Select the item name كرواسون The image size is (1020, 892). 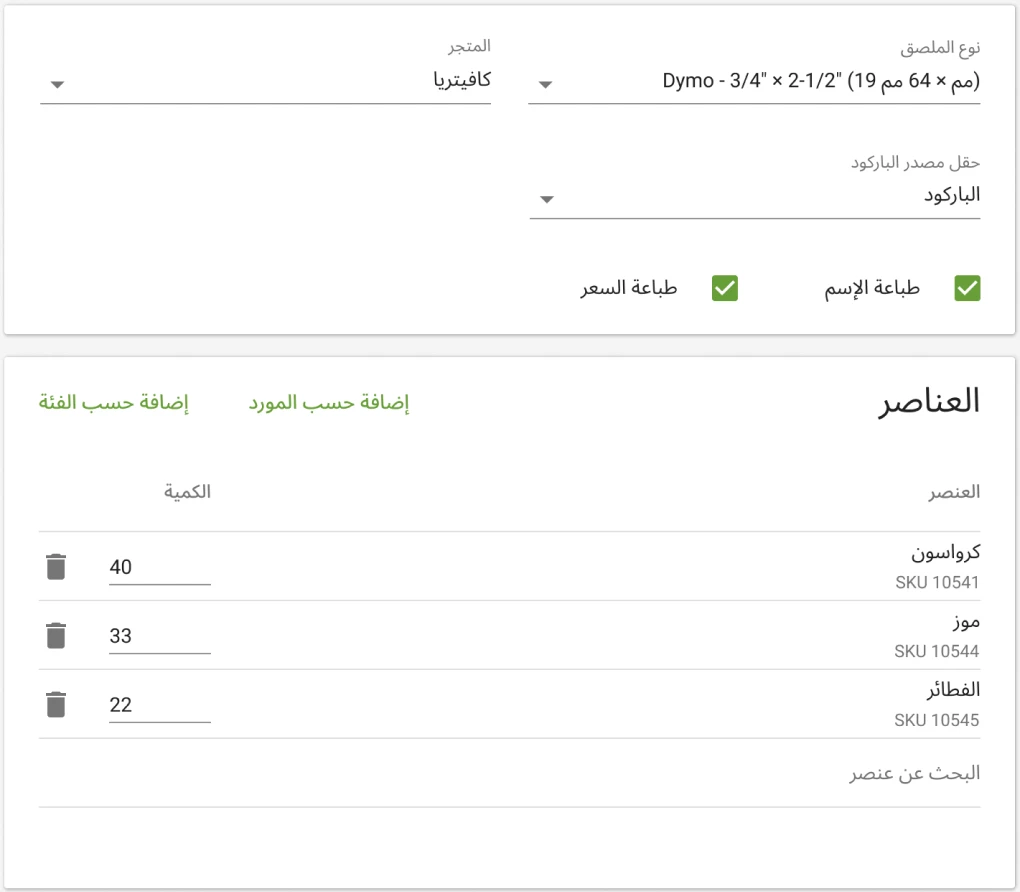pyautogui.click(x=946, y=551)
